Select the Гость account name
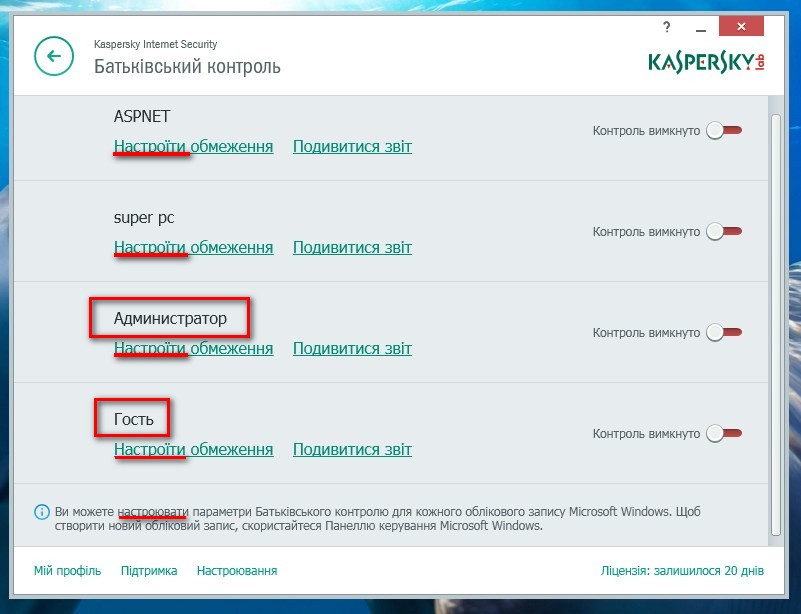The width and height of the screenshot is (801, 614). point(133,419)
